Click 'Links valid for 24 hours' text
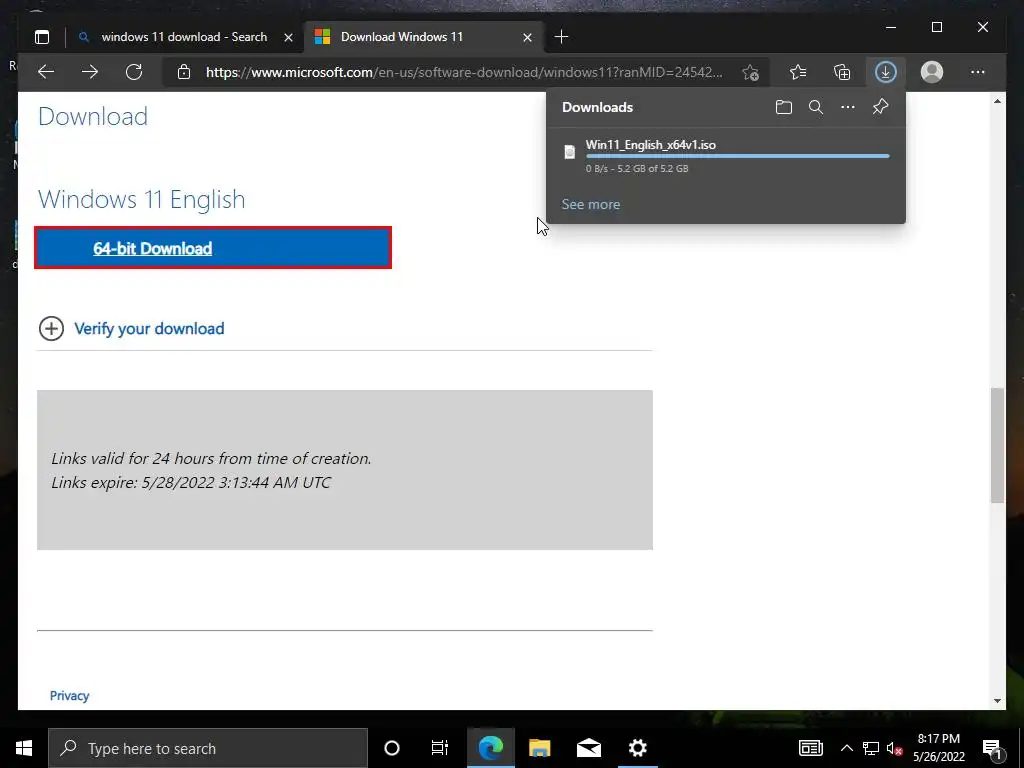This screenshot has width=1024, height=768. (211, 458)
